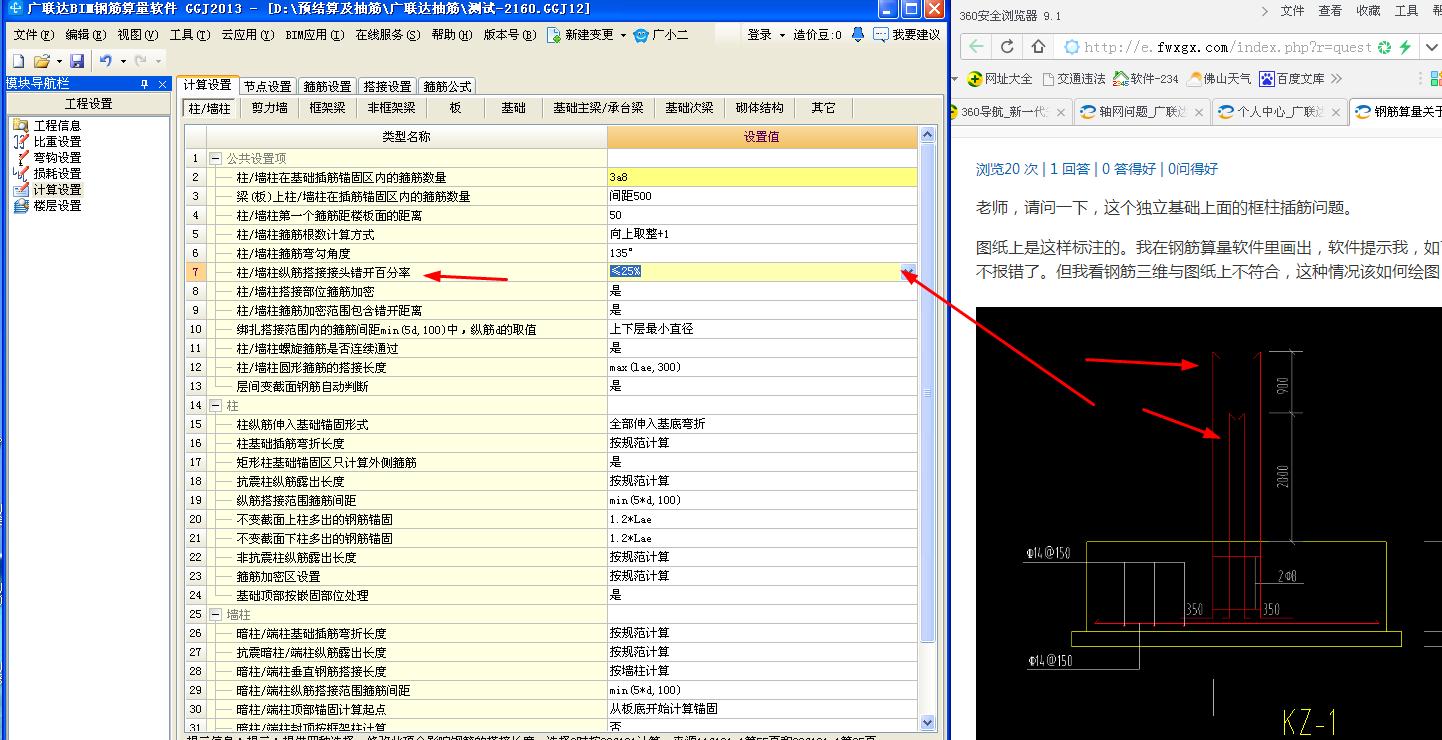Reload the page in 360 browser
This screenshot has height=740, width=1442.
coord(1007,47)
